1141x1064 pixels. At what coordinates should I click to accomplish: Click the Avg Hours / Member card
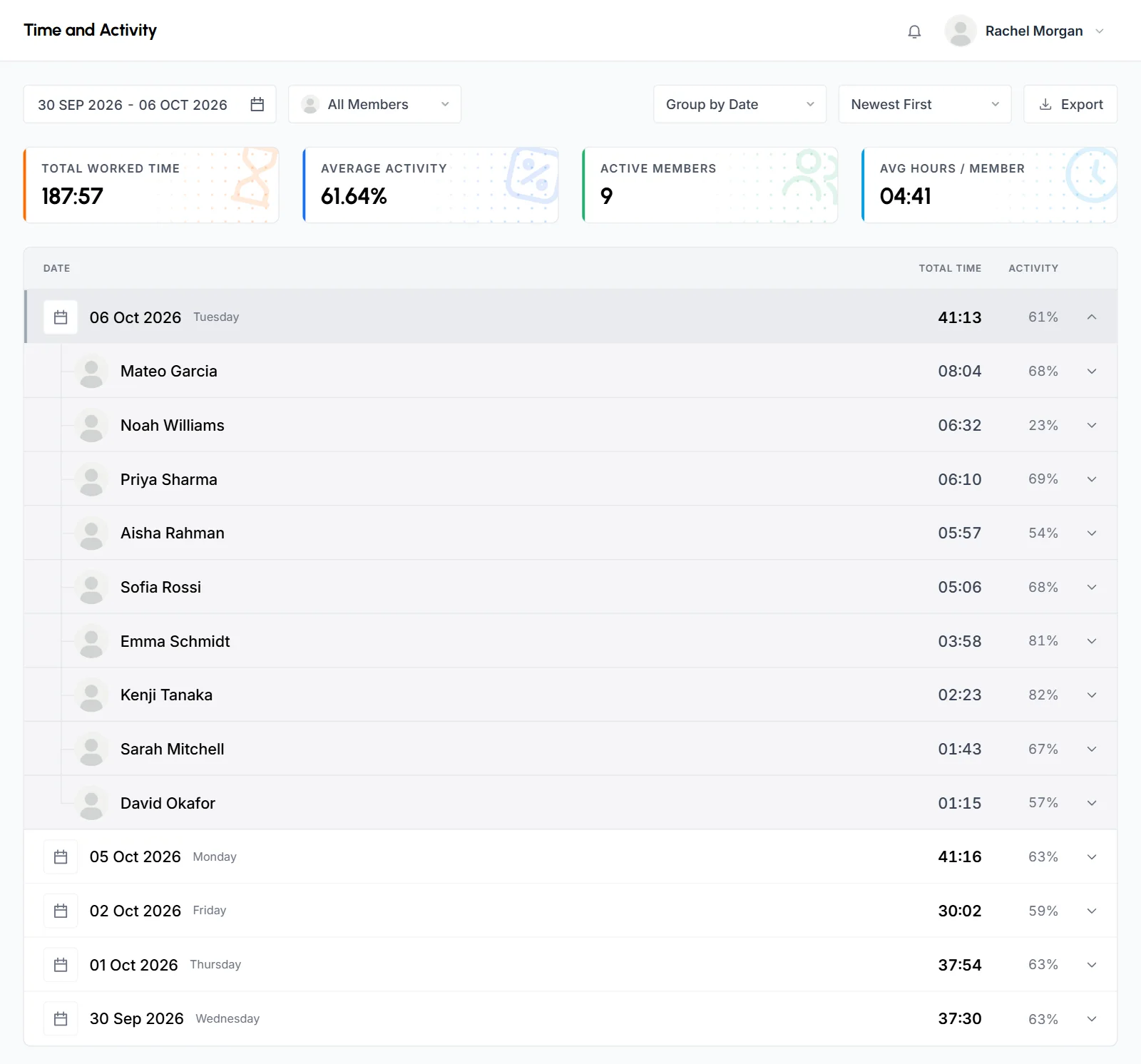990,185
